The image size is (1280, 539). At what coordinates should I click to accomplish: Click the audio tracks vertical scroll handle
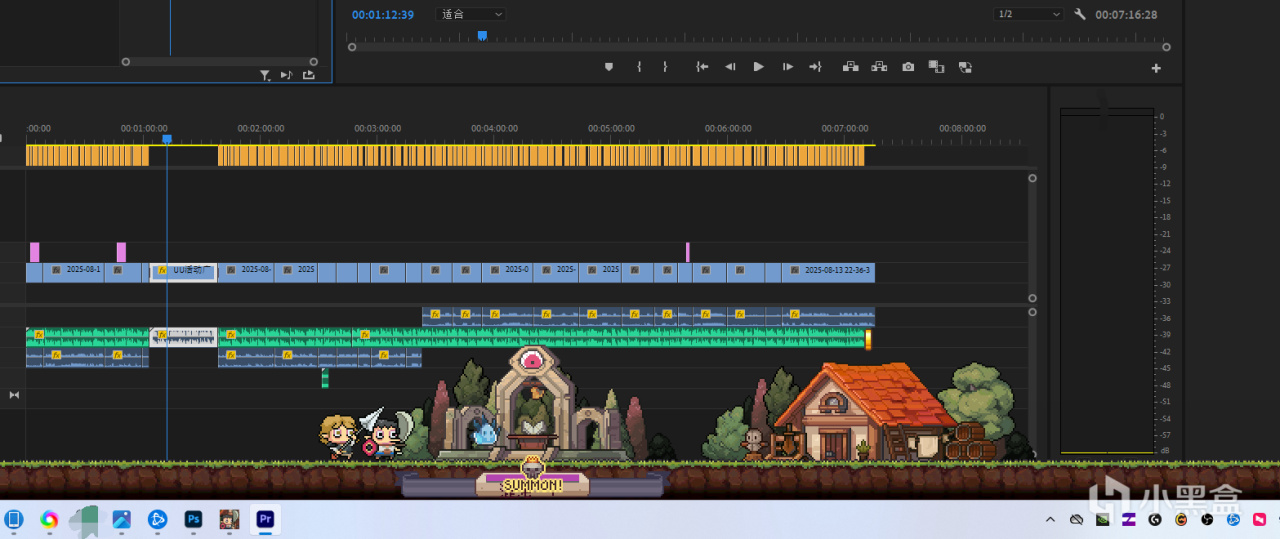click(x=1032, y=312)
